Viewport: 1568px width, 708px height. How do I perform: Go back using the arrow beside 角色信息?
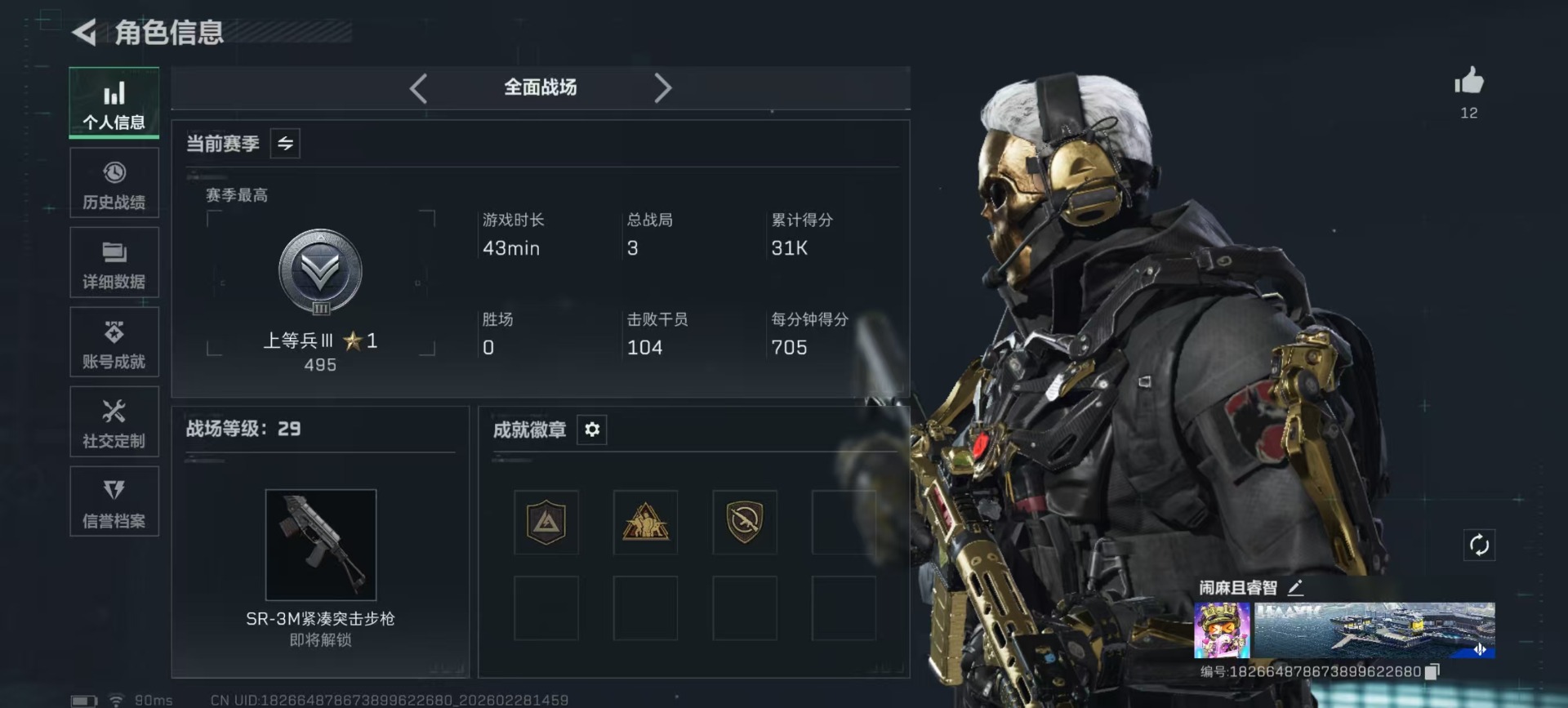coord(84,33)
